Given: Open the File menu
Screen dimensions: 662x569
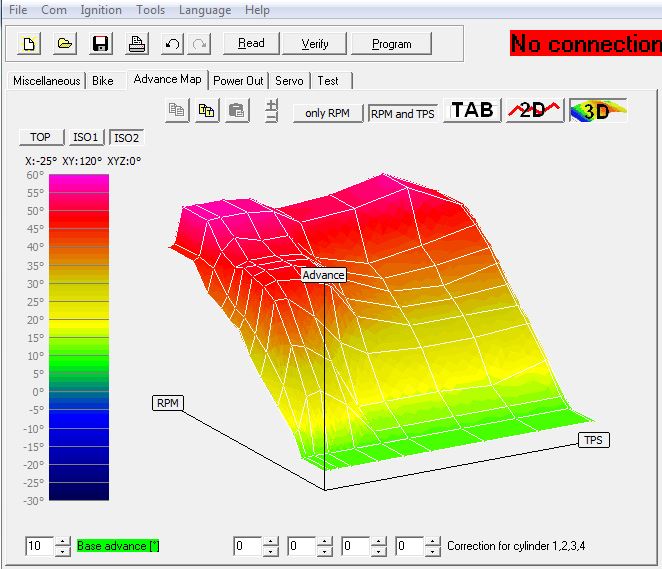Looking at the screenshot, I should [18, 10].
